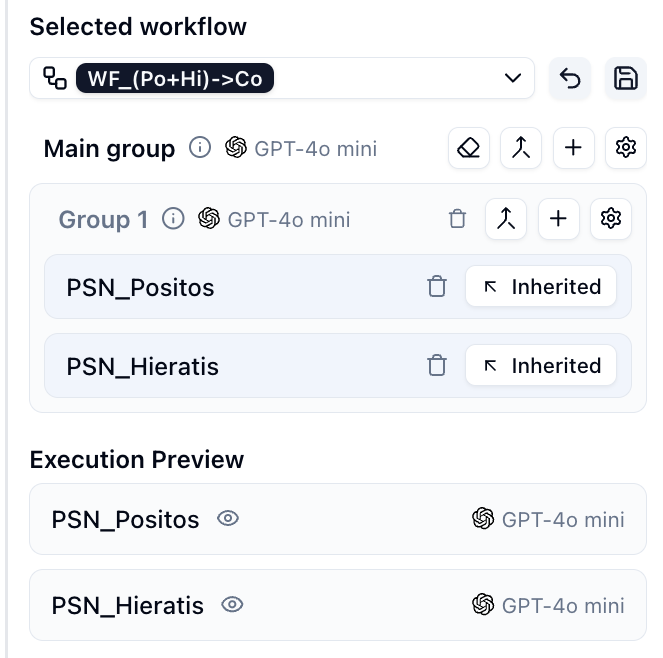
Task: Show Main group info tooltip icon
Action: [200, 148]
